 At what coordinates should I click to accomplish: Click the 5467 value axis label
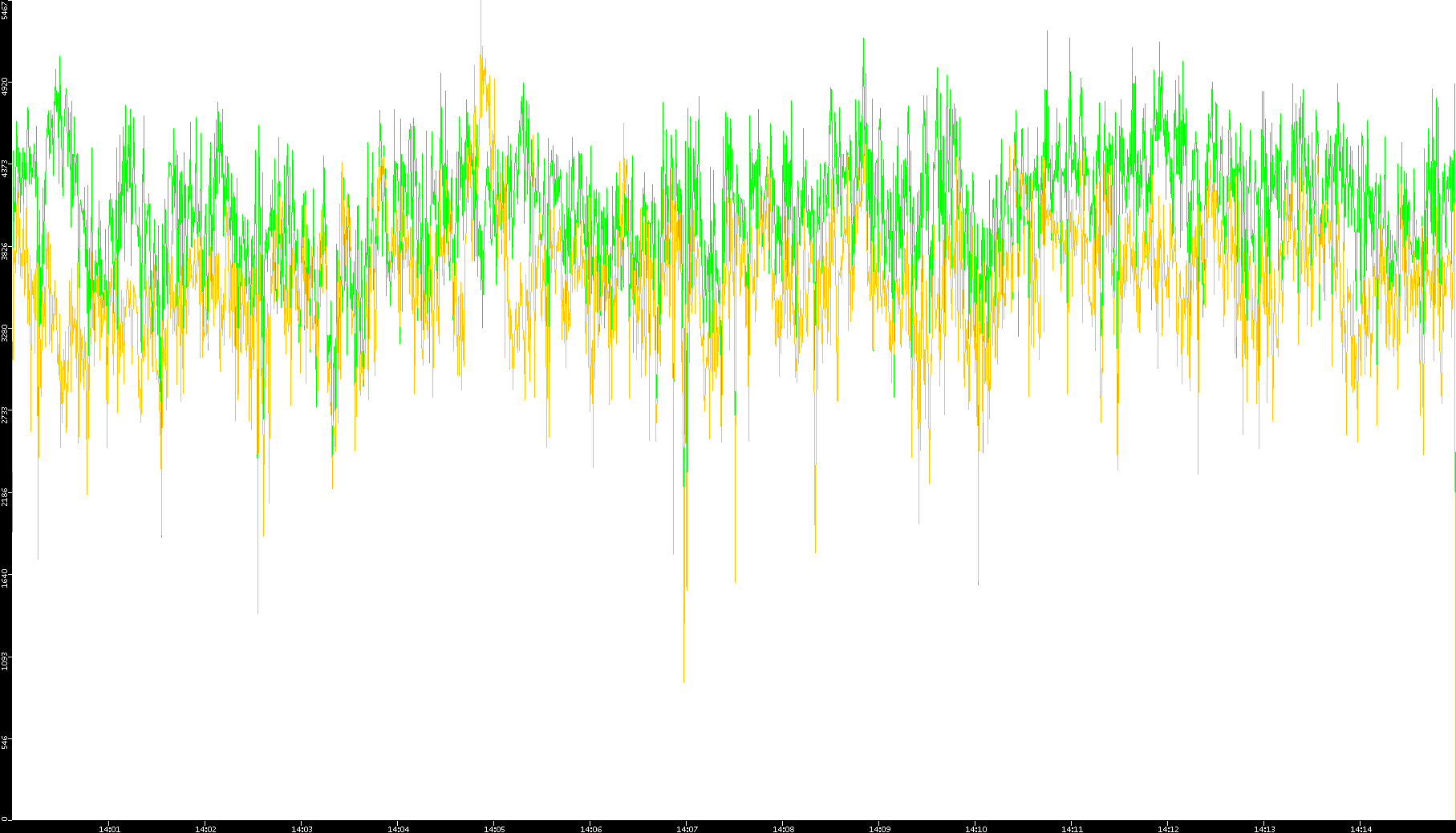pos(5,10)
